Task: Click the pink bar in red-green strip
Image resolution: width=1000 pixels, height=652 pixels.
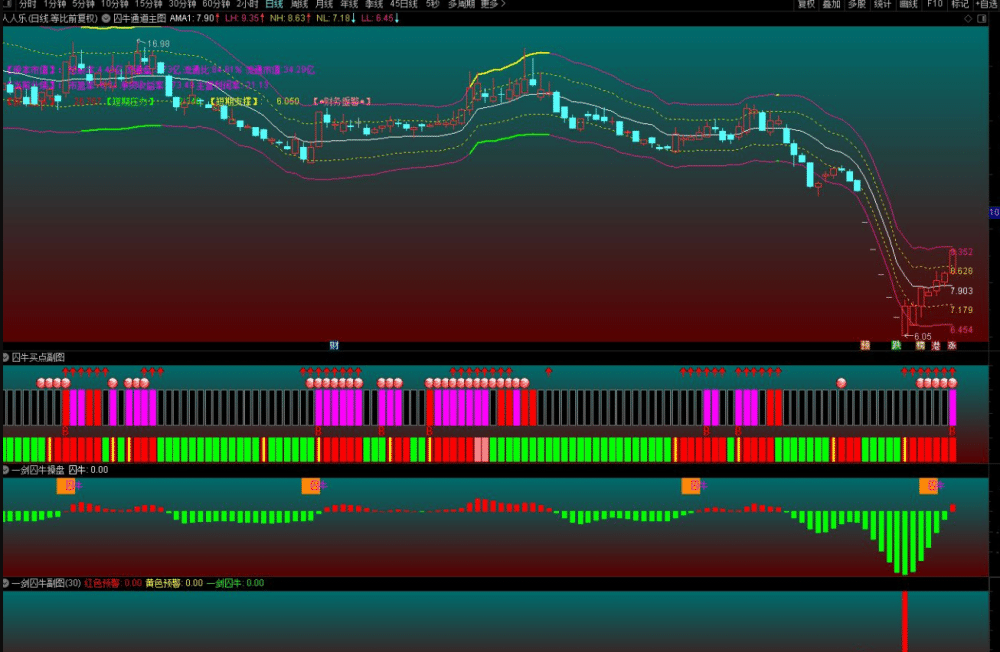Action: tap(482, 450)
